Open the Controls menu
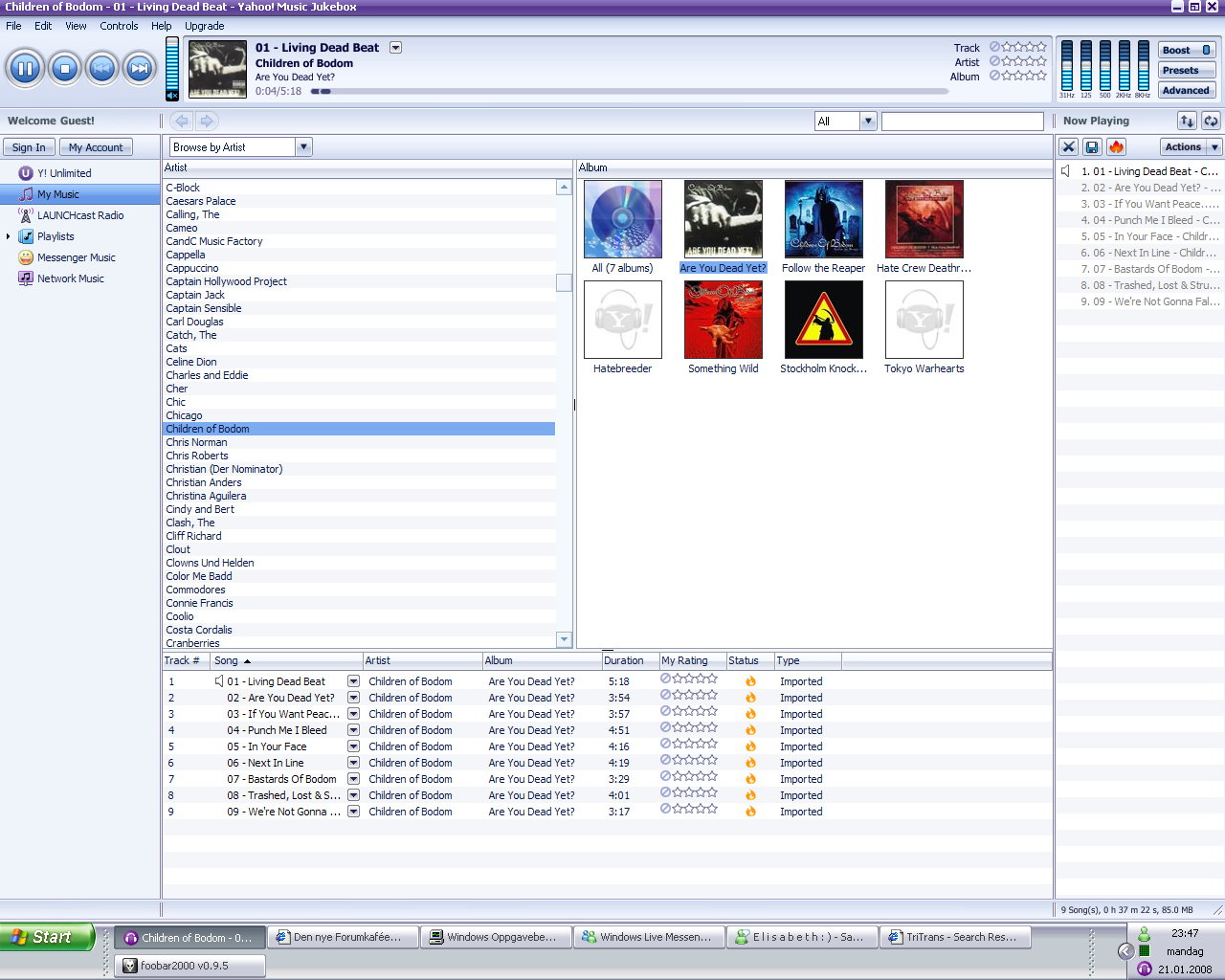Image resolution: width=1225 pixels, height=980 pixels. click(119, 26)
